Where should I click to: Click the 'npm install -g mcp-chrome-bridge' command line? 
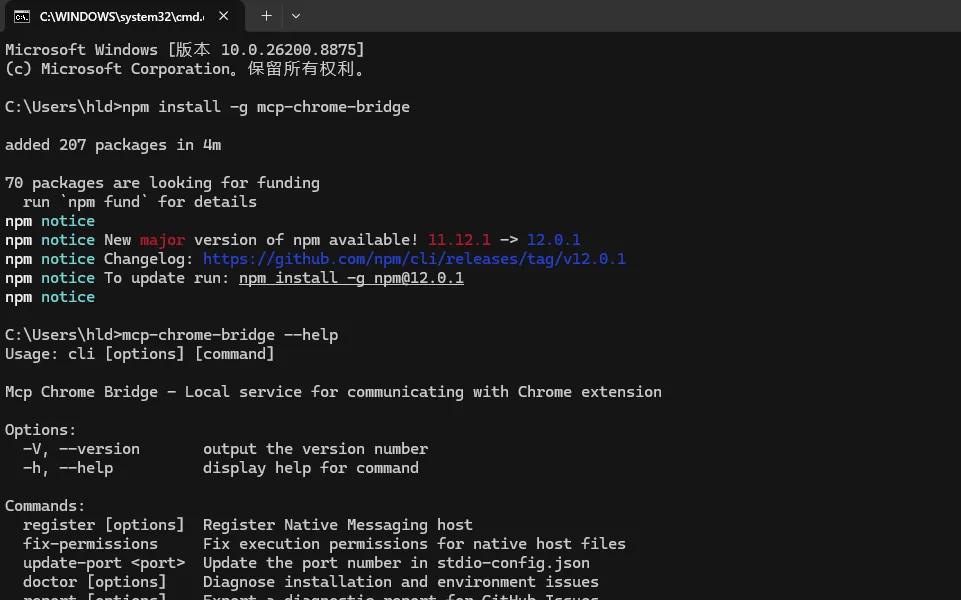265,107
